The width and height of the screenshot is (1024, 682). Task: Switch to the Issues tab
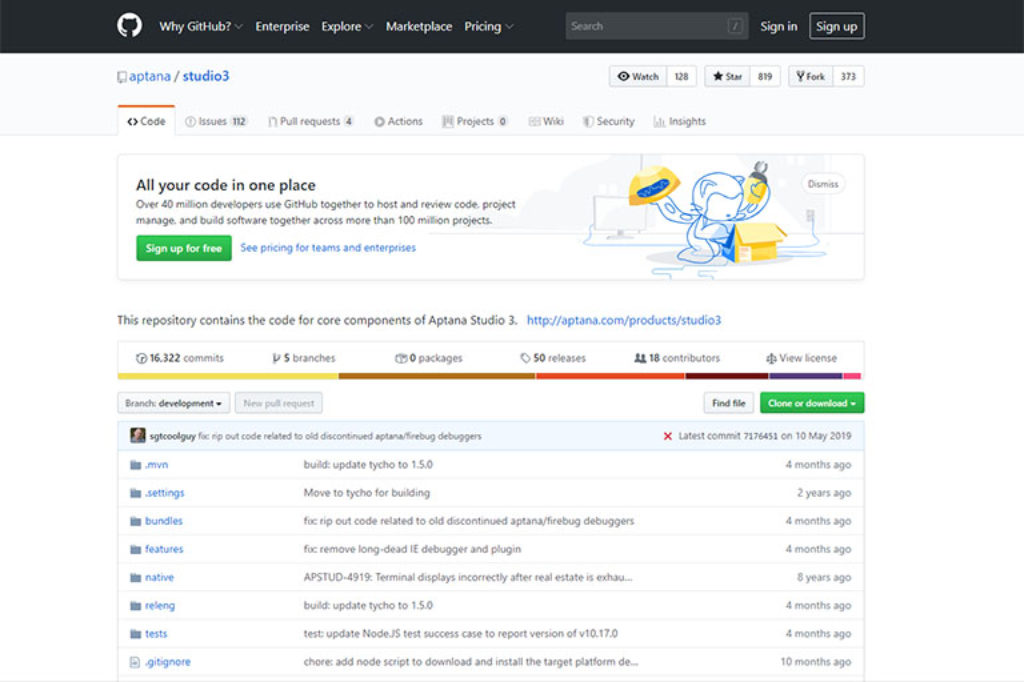[215, 122]
